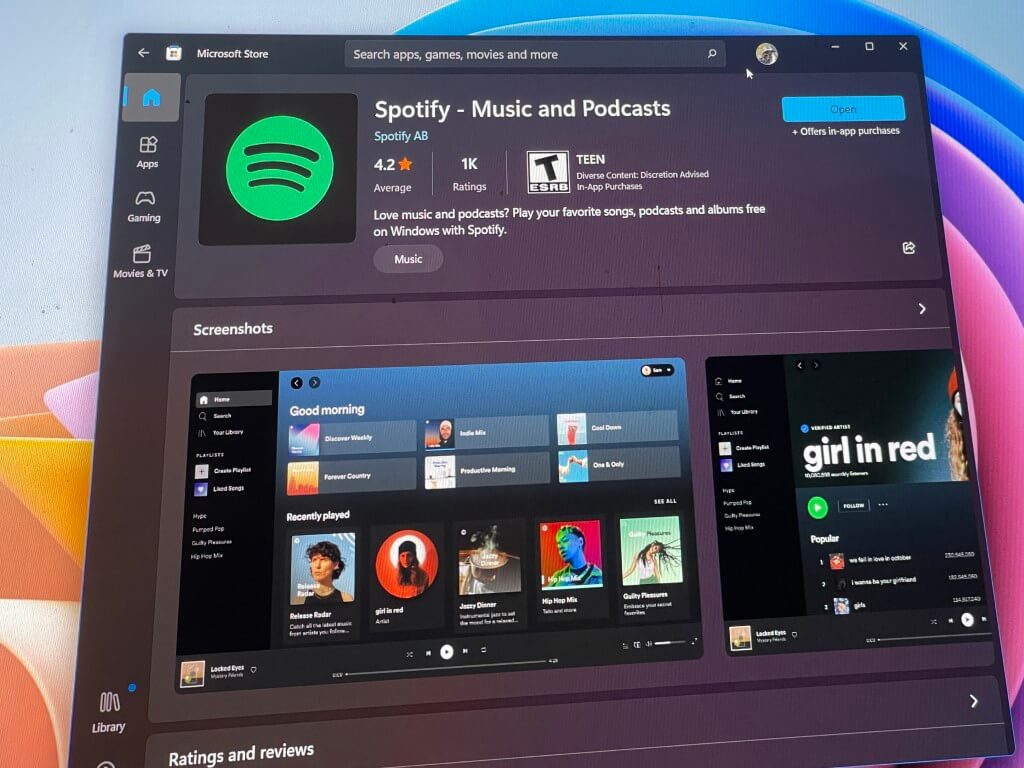The image size is (1024, 768).
Task: Click the Microsoft Store bag logo
Action: point(173,54)
